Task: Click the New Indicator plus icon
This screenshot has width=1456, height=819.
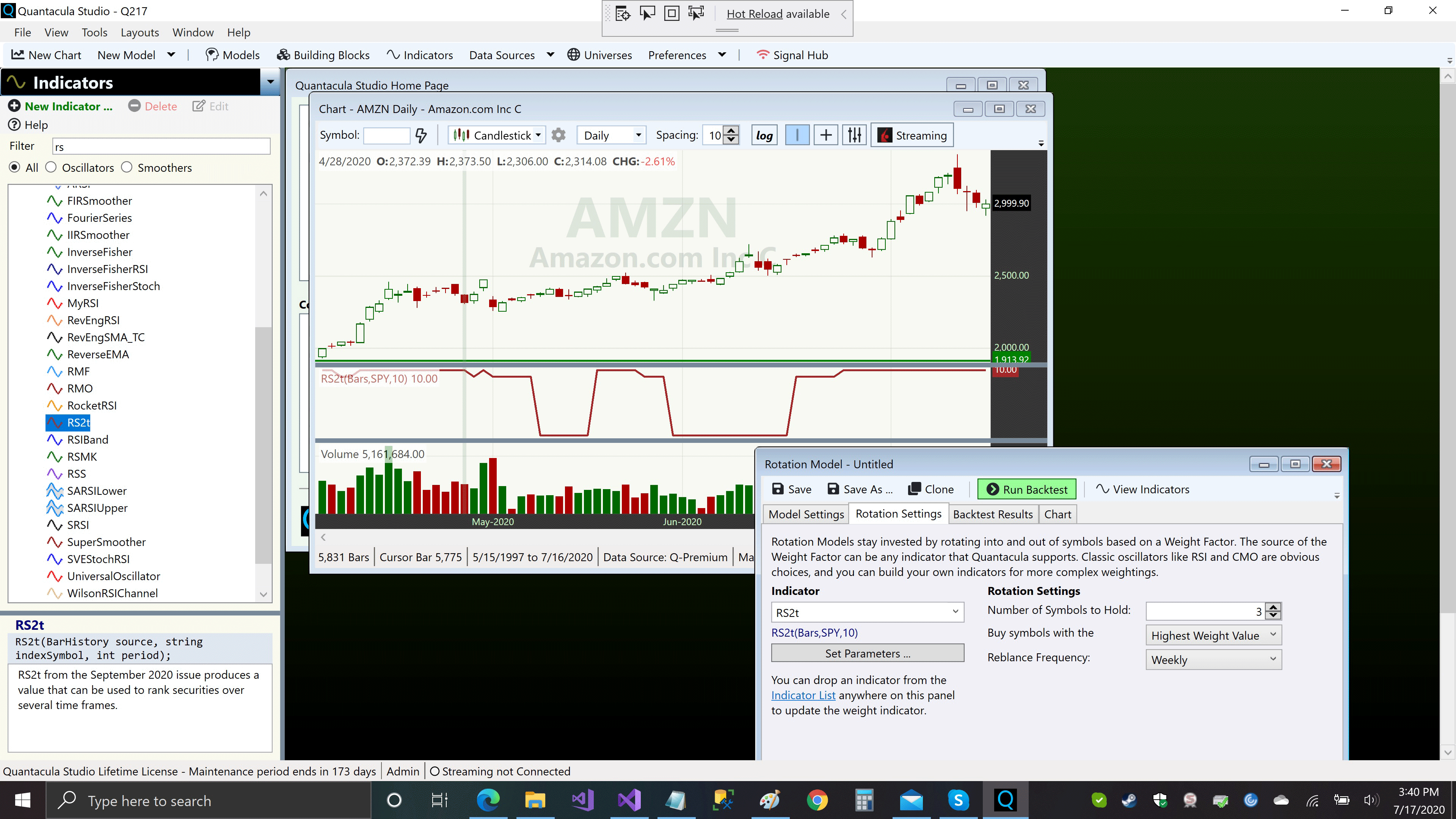Action: [15, 106]
